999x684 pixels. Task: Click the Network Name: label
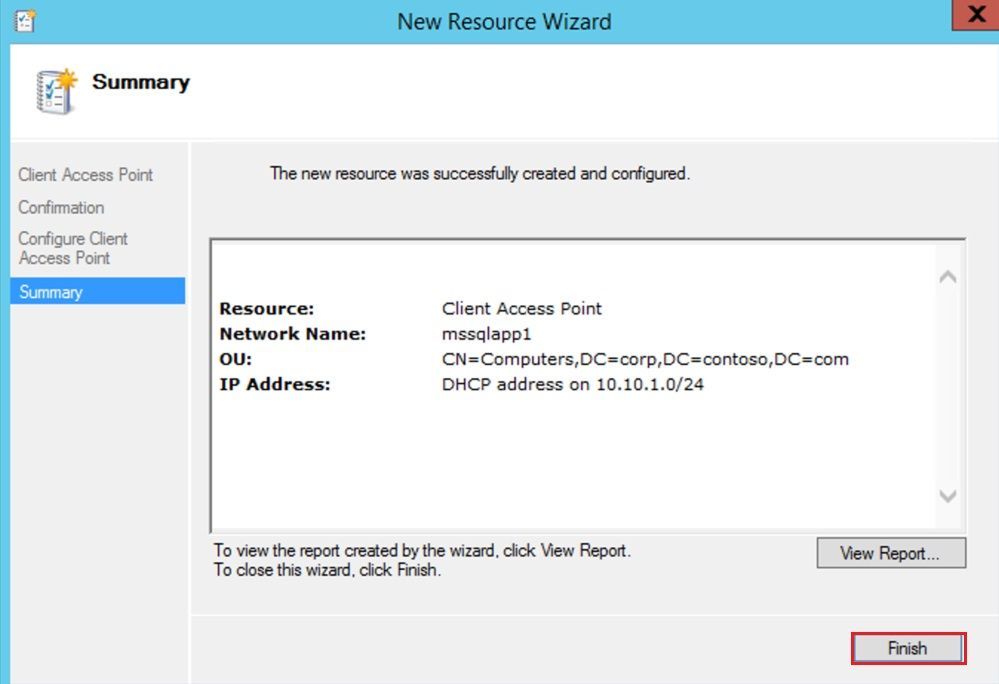293,334
